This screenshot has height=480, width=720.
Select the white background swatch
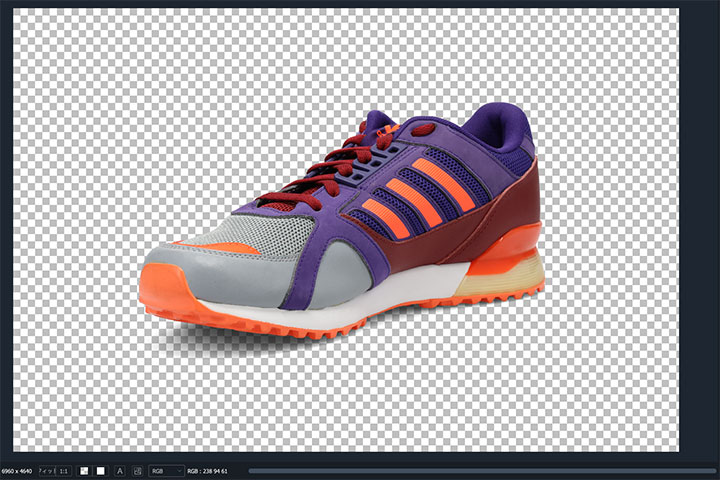point(100,470)
